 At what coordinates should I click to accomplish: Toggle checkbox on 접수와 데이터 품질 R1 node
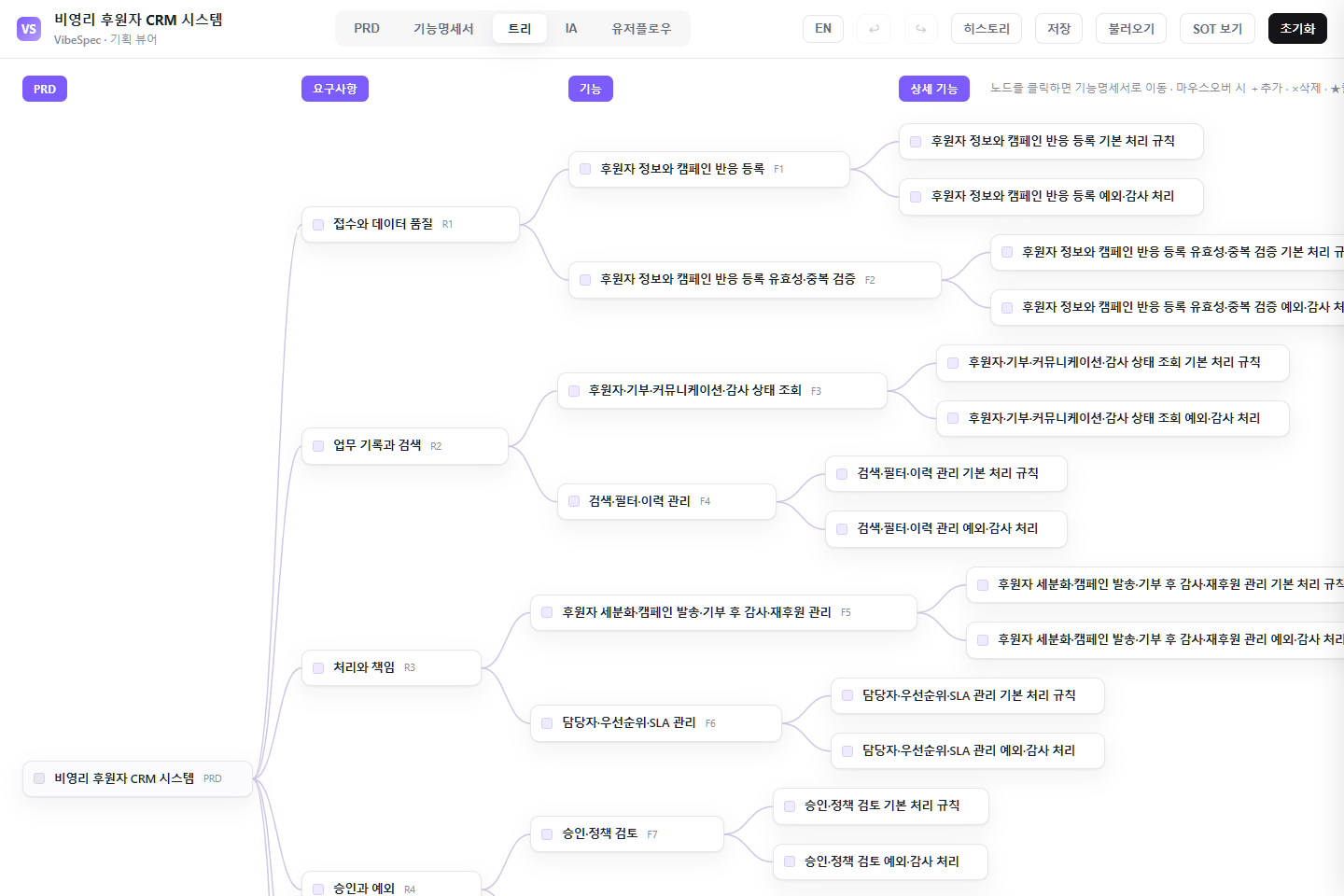(x=318, y=225)
